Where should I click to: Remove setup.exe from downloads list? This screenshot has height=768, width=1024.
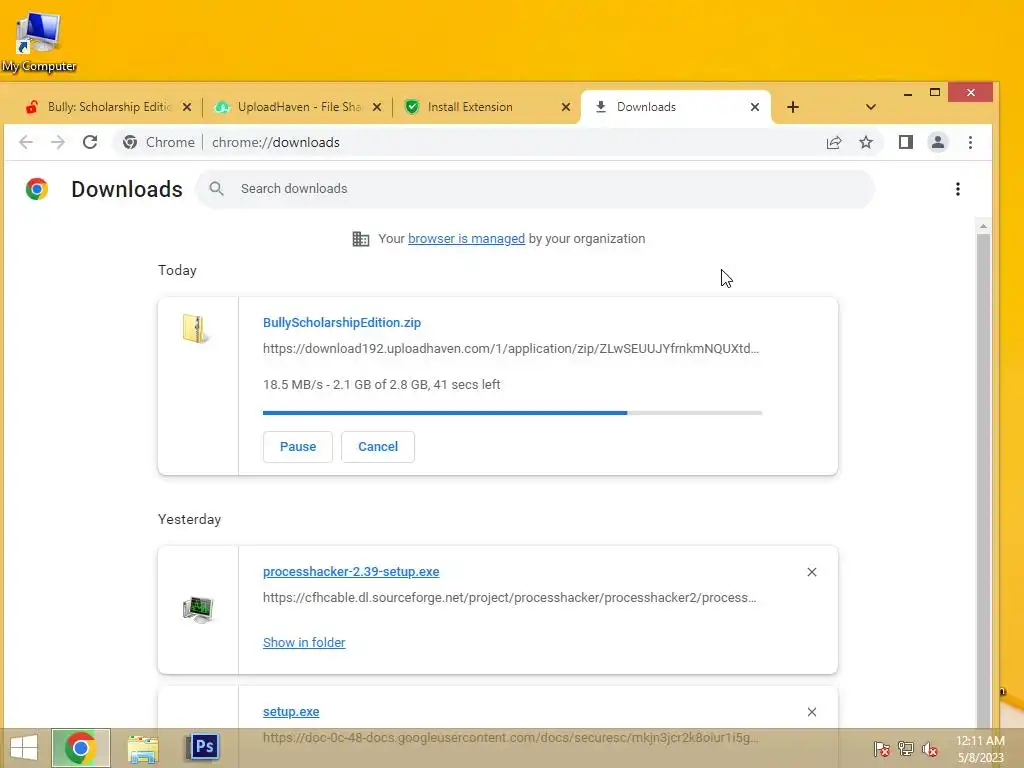click(812, 712)
